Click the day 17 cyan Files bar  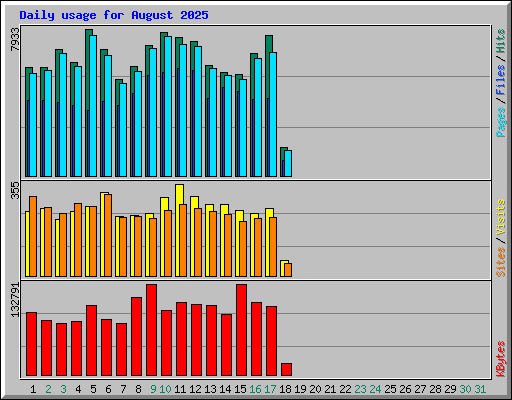point(273,114)
